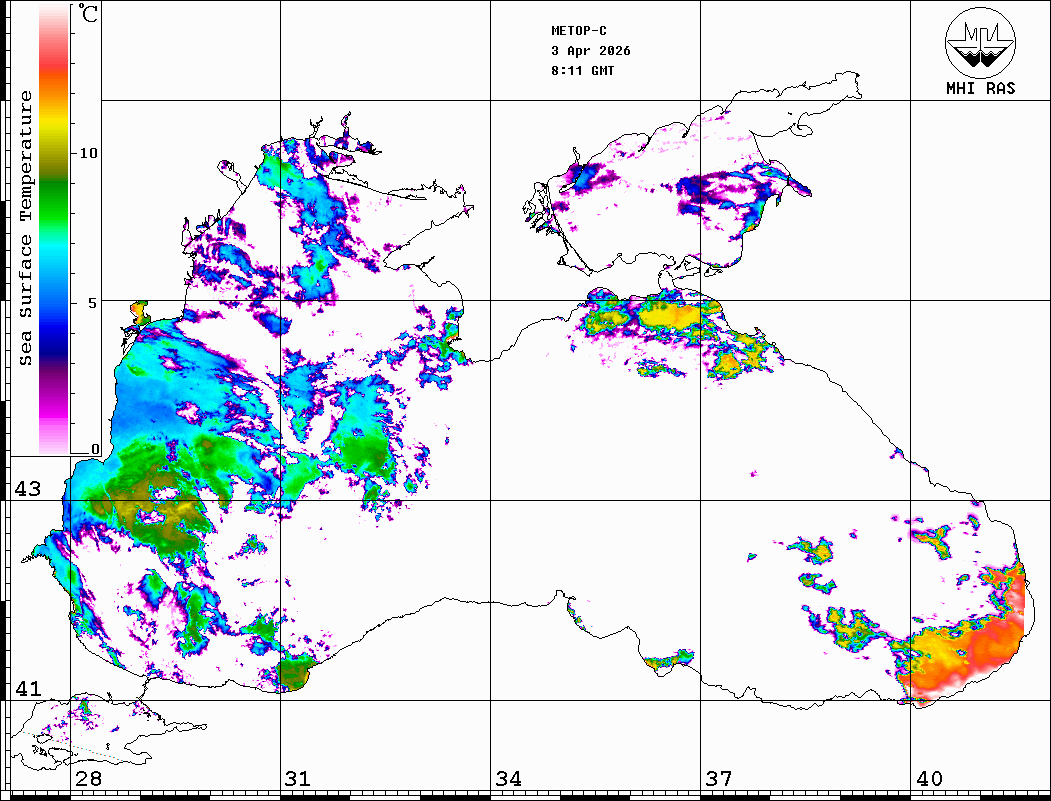Click latitude label 43
1051x801 pixels.
tap(26, 489)
